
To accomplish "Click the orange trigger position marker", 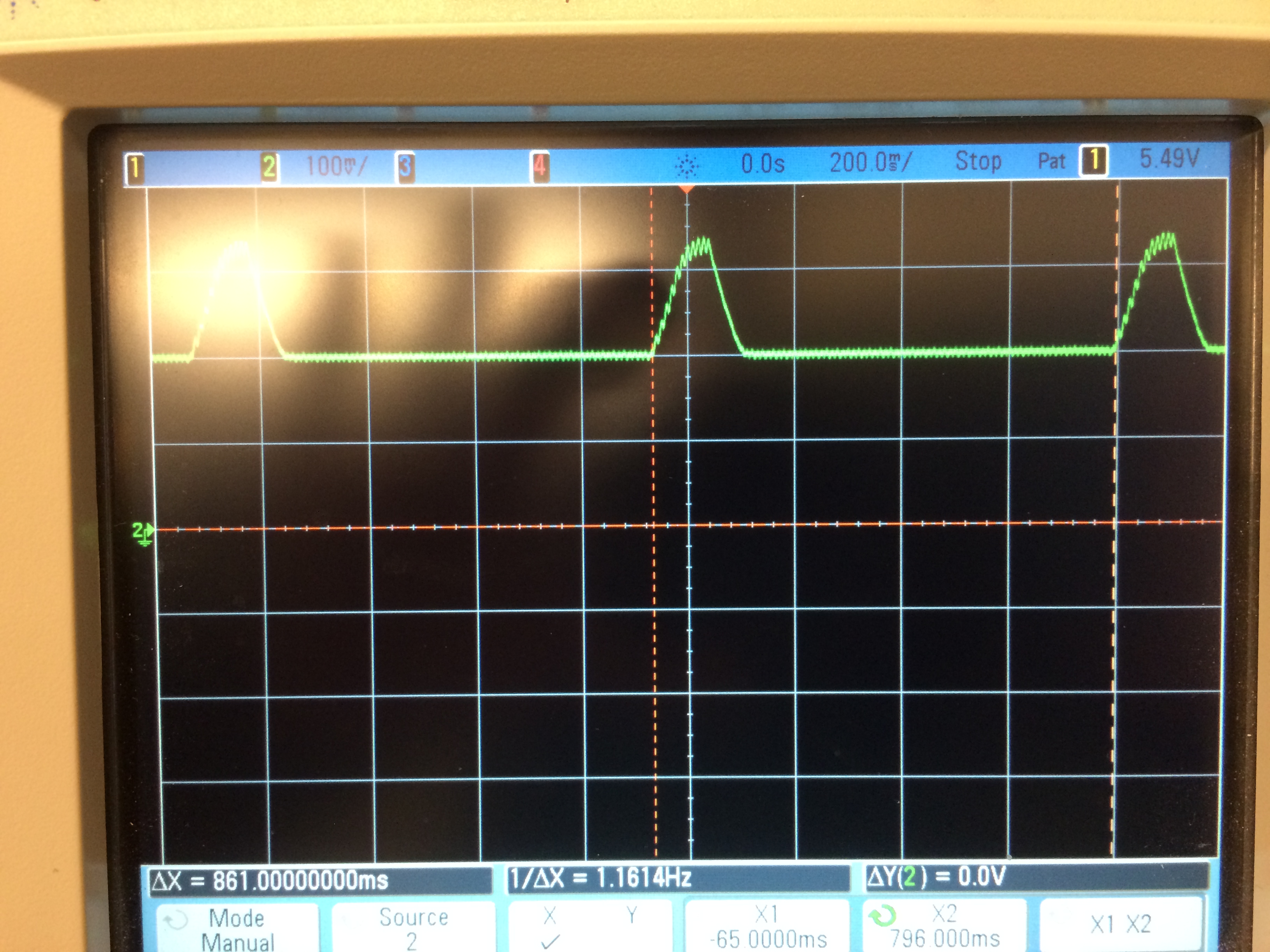I will click(687, 189).
